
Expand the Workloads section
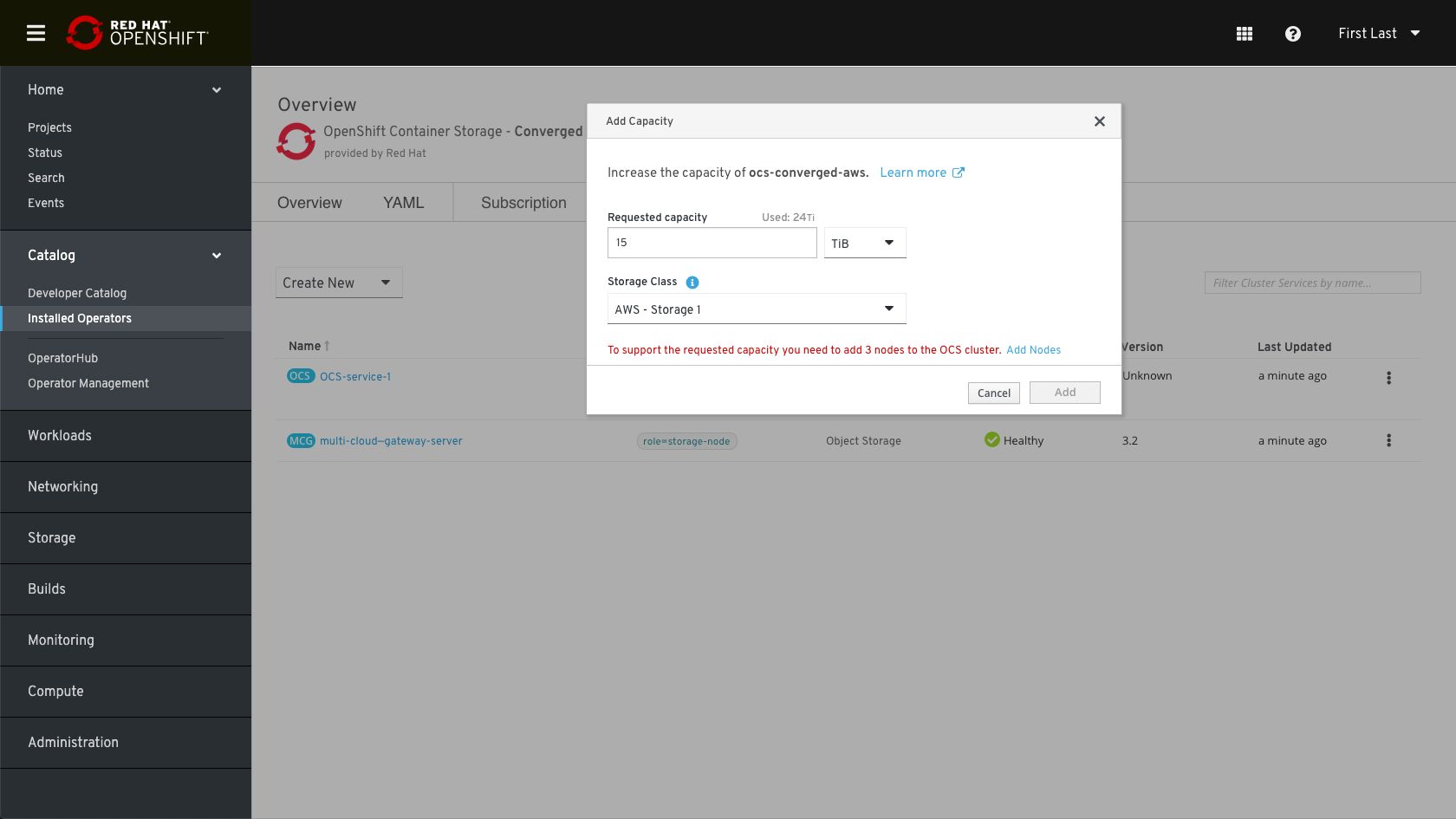126,436
